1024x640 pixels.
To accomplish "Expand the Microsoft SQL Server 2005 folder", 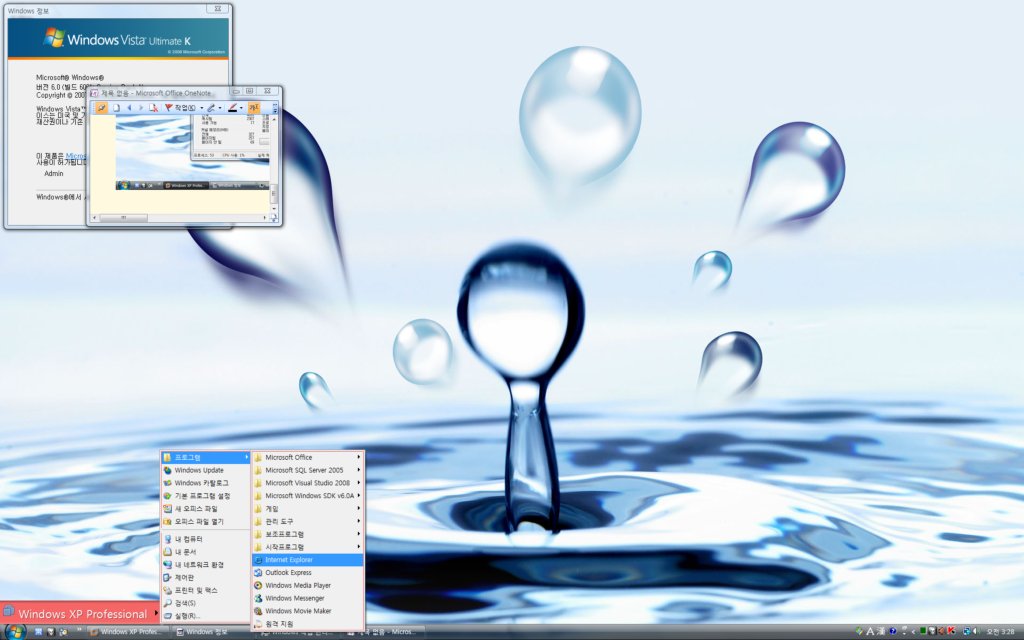I will [308, 470].
